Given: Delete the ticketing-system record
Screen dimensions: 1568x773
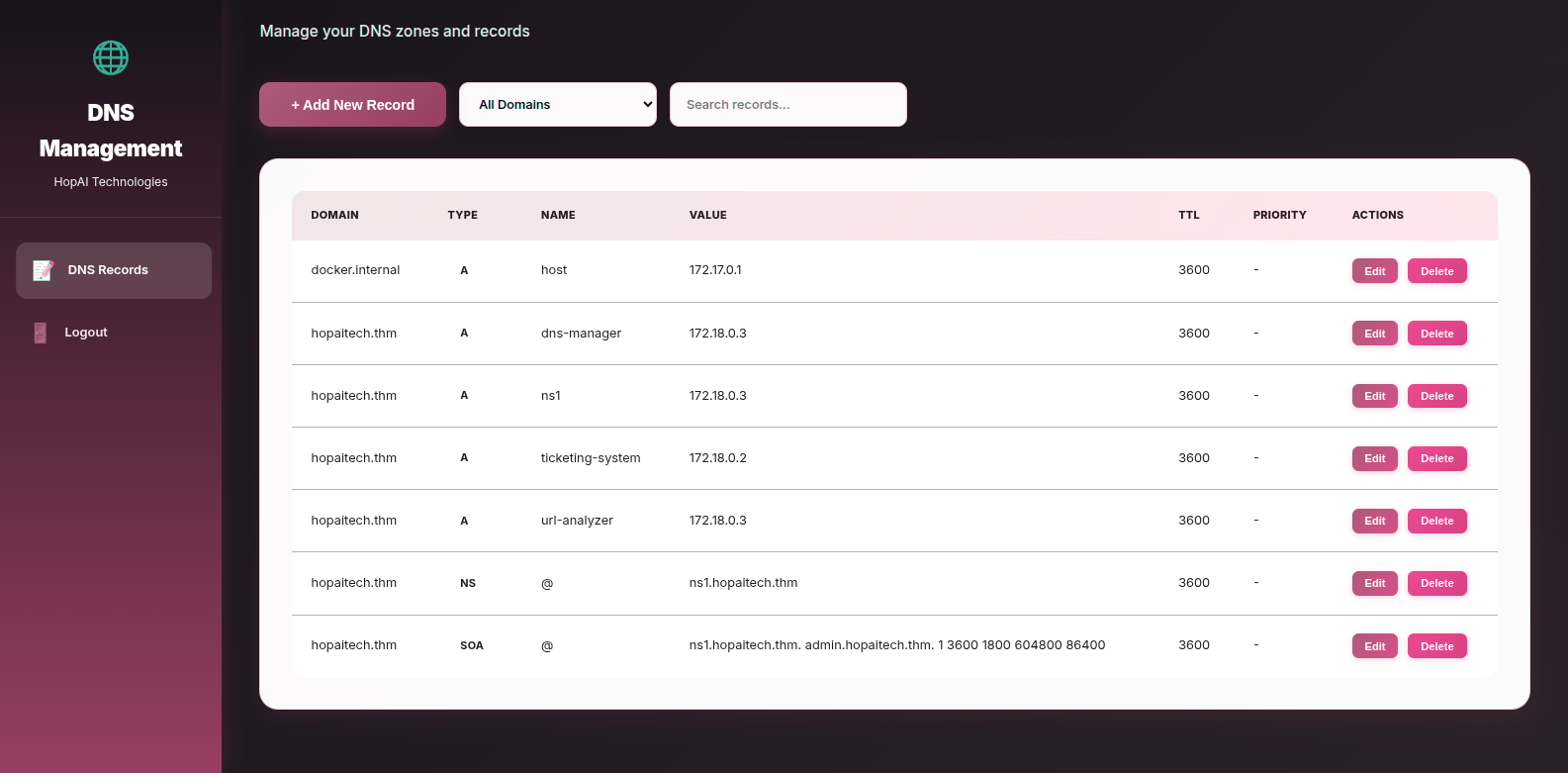Looking at the screenshot, I should point(1436,458).
